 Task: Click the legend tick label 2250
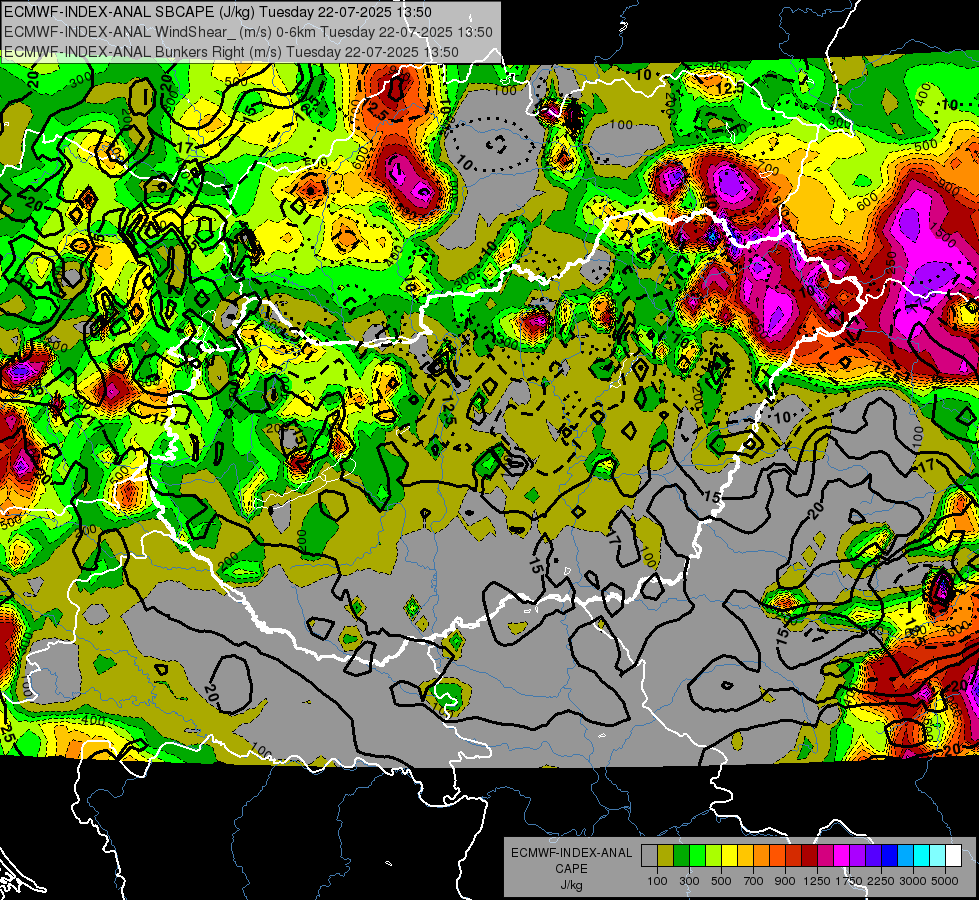(x=882, y=881)
